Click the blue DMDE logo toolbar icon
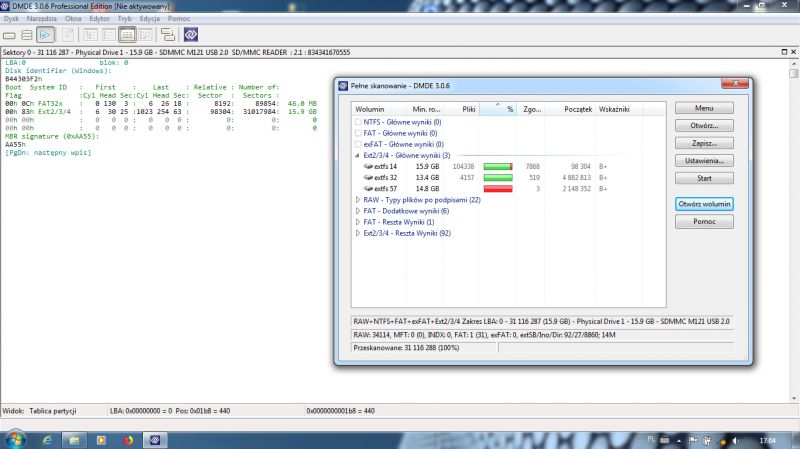The image size is (800, 449). (191, 35)
